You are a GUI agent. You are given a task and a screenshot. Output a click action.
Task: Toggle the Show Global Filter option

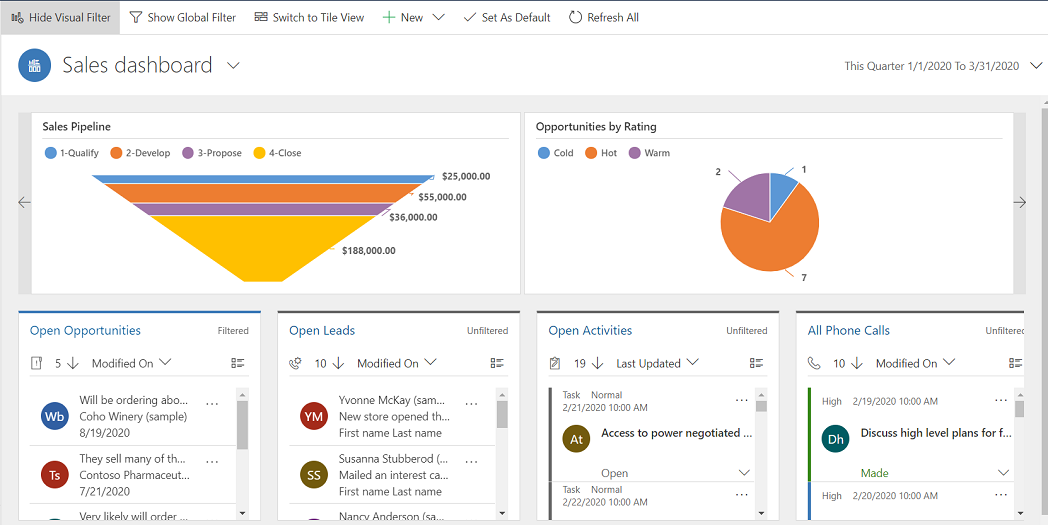click(x=182, y=17)
